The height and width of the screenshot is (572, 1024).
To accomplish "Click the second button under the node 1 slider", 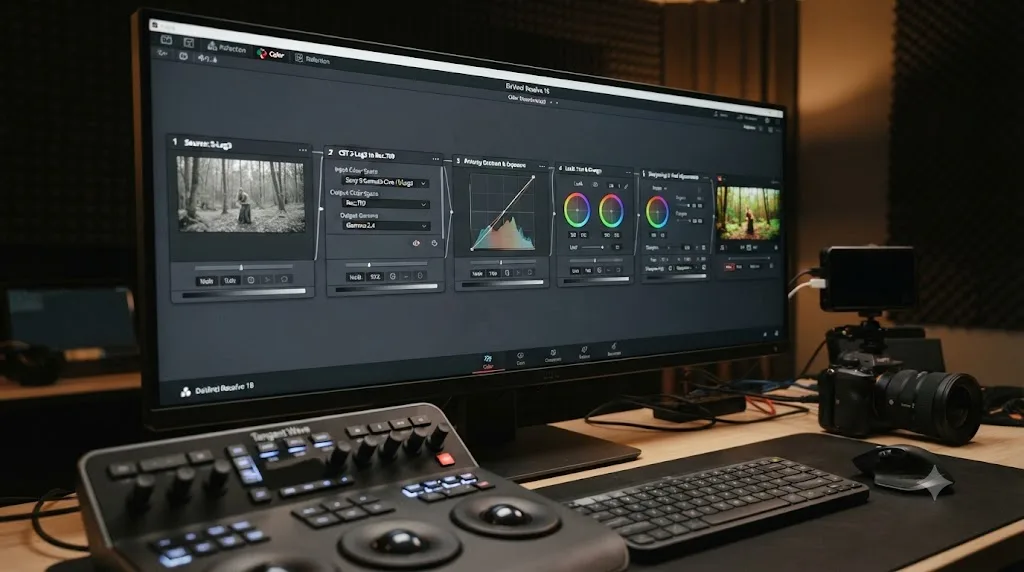I will 230,280.
